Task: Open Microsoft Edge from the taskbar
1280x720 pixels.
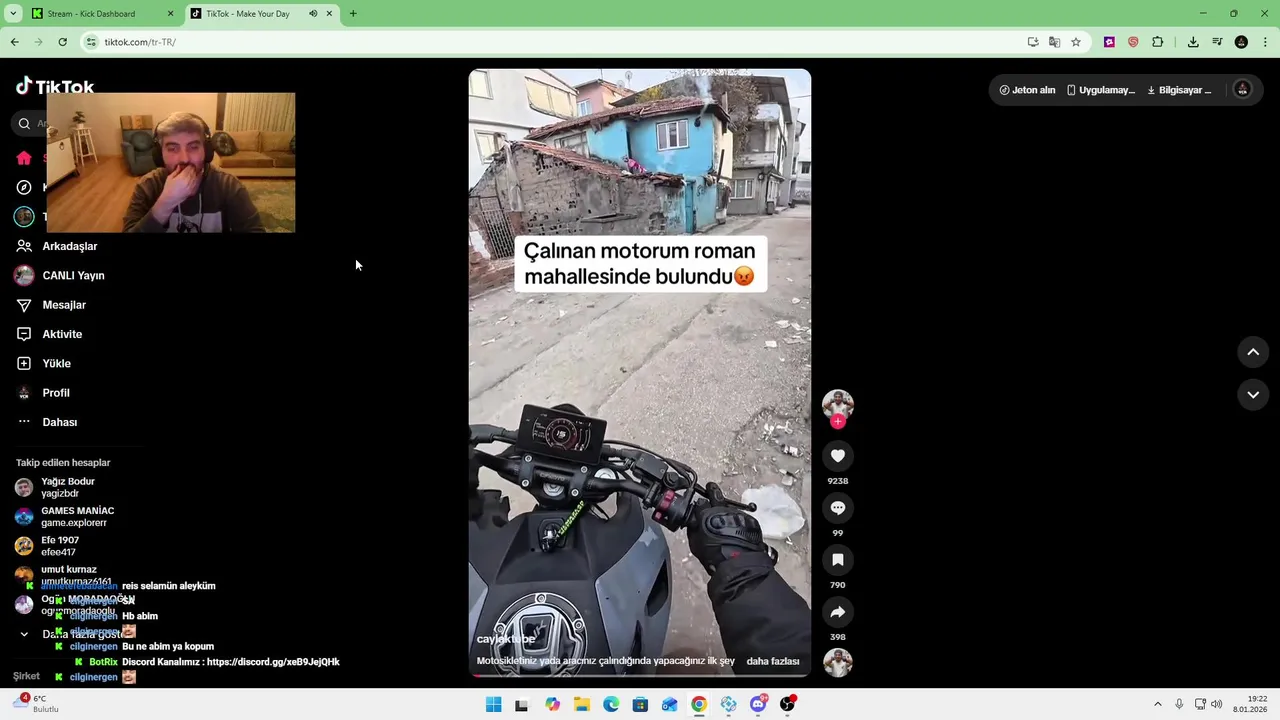Action: (611, 705)
